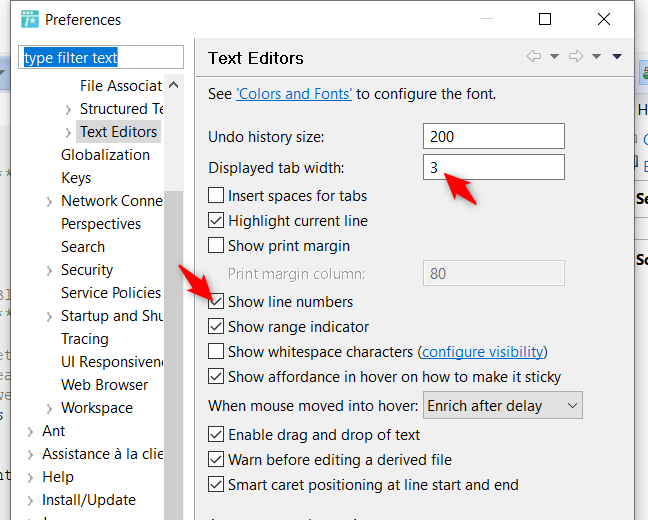Maximize the Preferences dialog
The width and height of the screenshot is (648, 520).
coord(545,19)
